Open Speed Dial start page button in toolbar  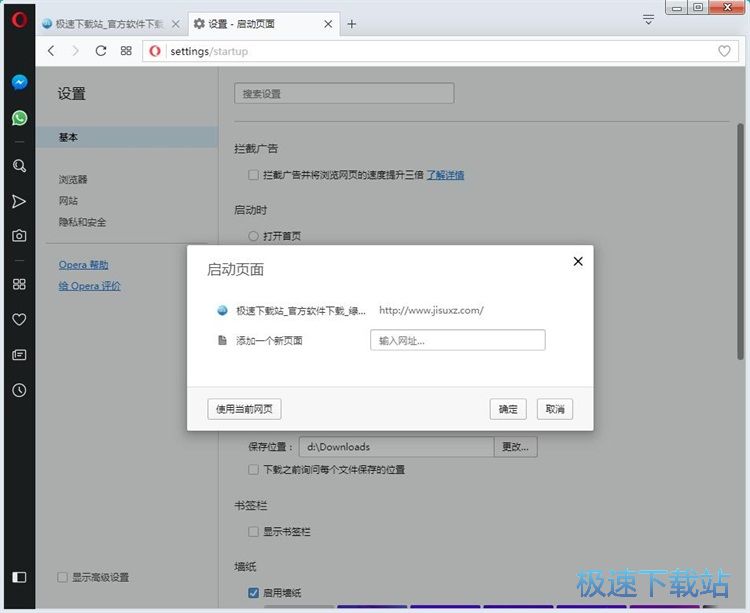[x=126, y=51]
